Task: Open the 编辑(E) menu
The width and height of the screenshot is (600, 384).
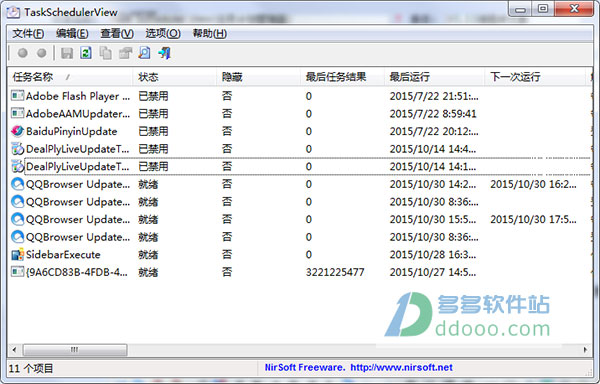Action: (72, 34)
